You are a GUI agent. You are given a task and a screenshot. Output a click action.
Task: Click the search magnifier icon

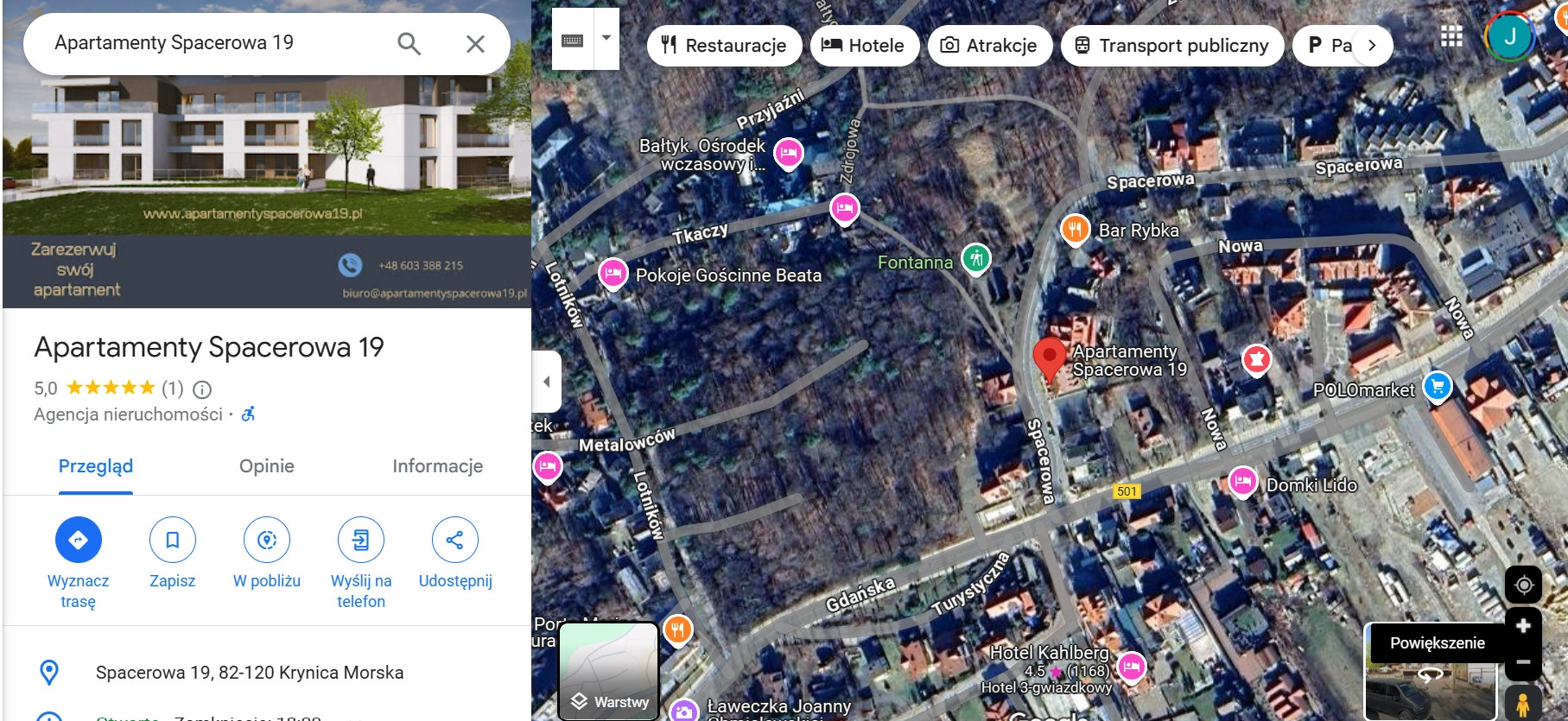click(x=409, y=43)
